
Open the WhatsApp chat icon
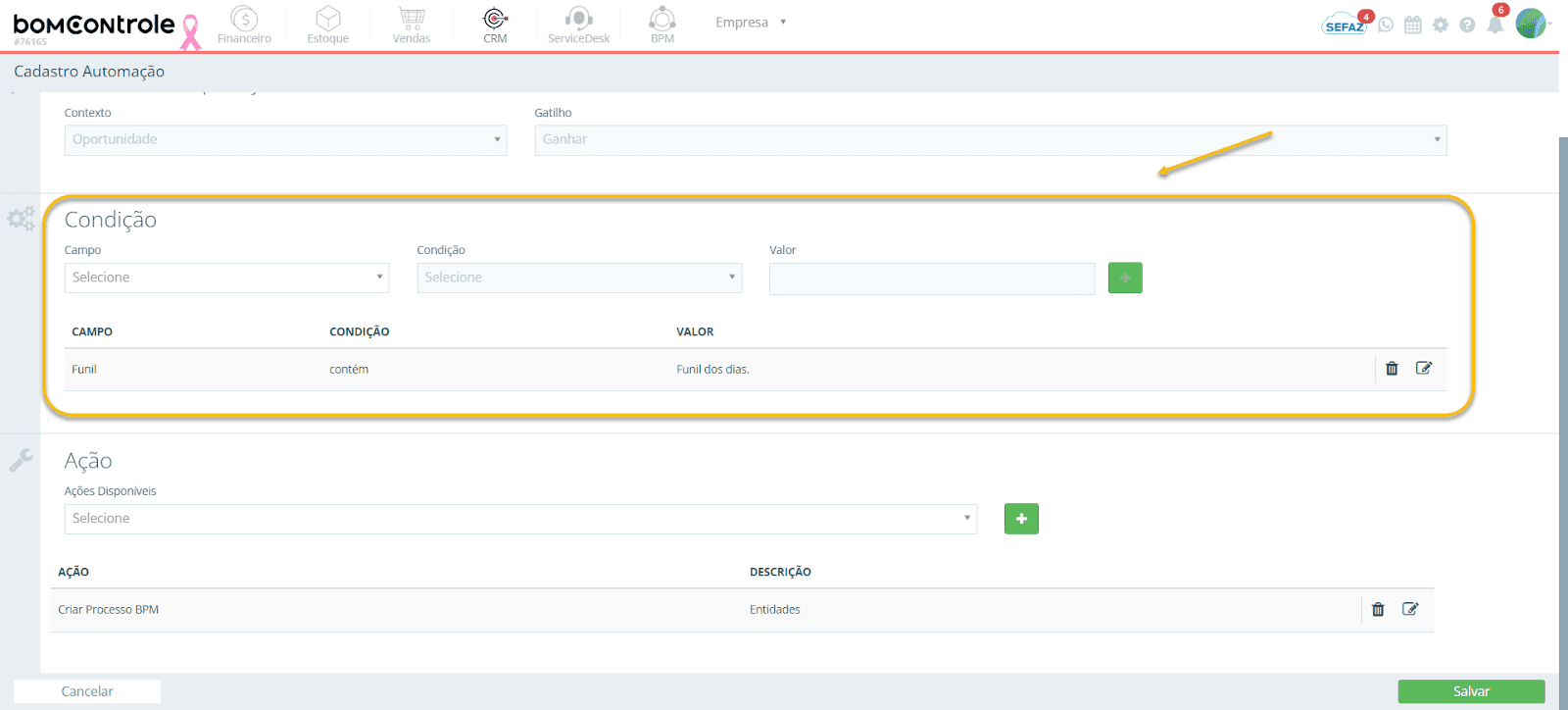1386,25
